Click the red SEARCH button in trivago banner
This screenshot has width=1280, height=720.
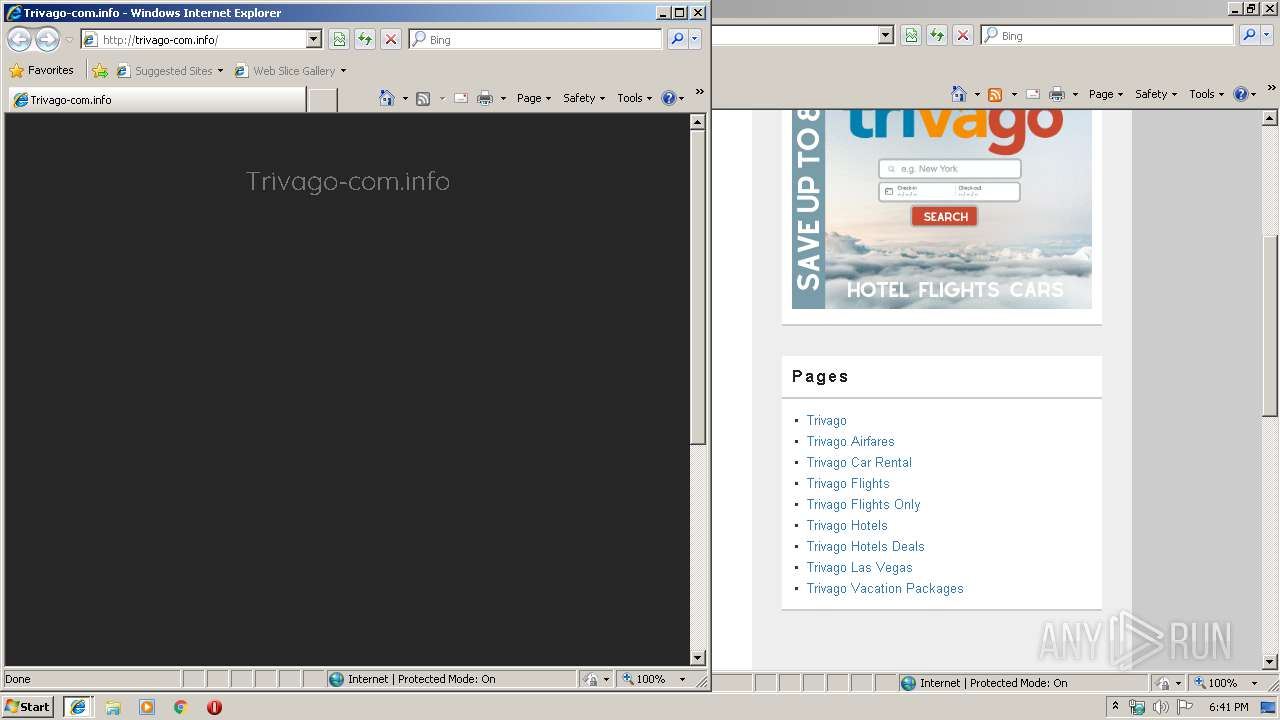(x=945, y=216)
